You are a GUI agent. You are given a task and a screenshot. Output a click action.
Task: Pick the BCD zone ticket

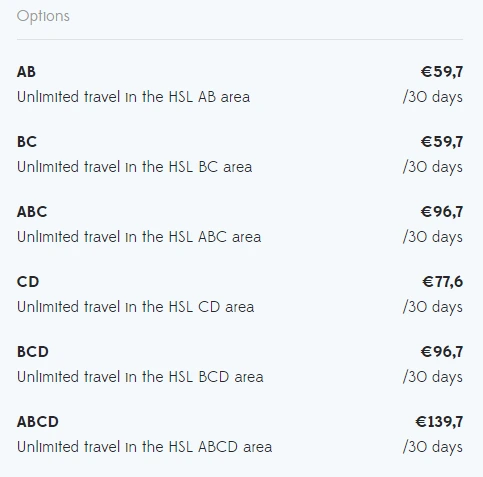pyautogui.click(x=240, y=364)
